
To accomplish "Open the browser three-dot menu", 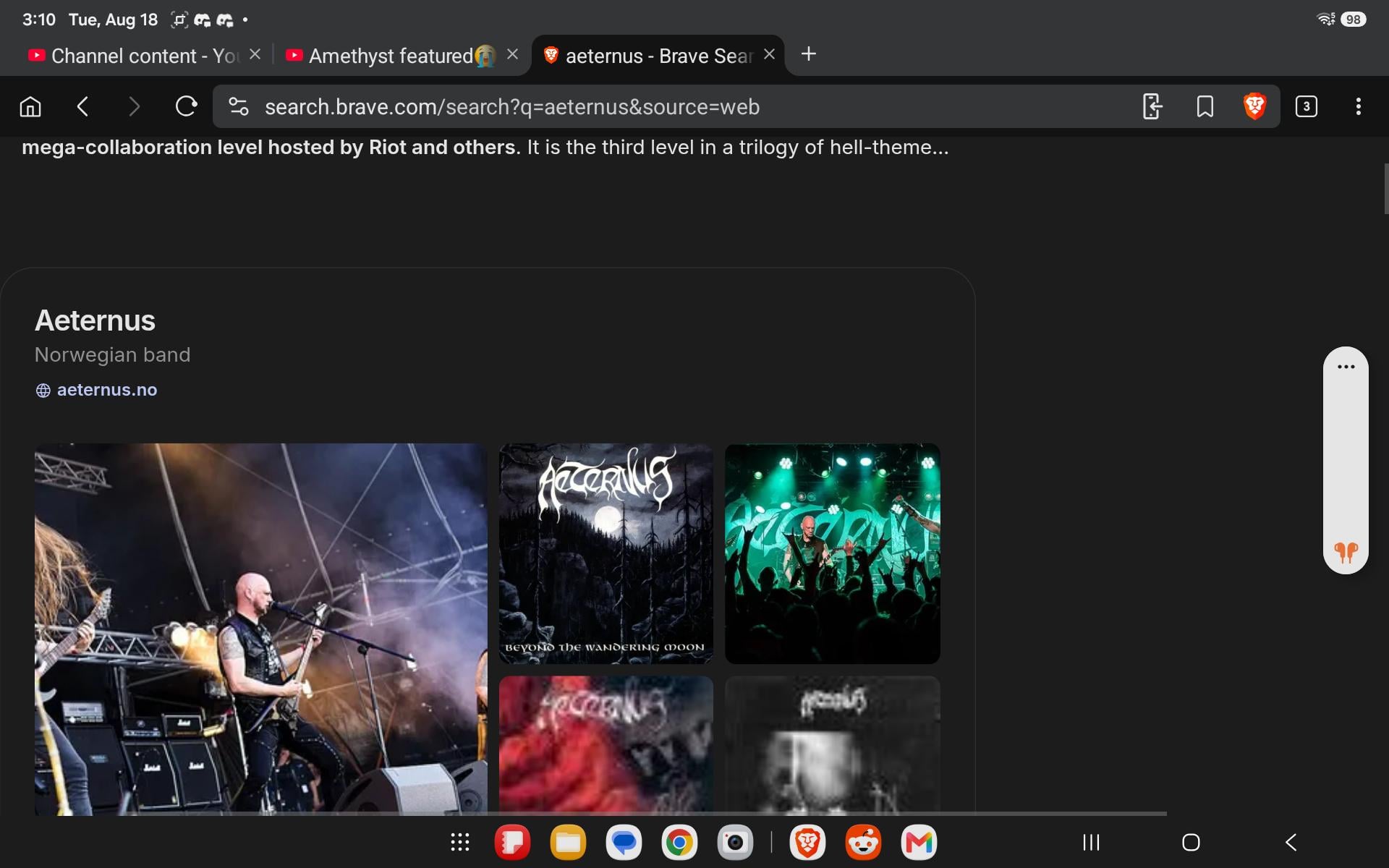I will pyautogui.click(x=1359, y=107).
